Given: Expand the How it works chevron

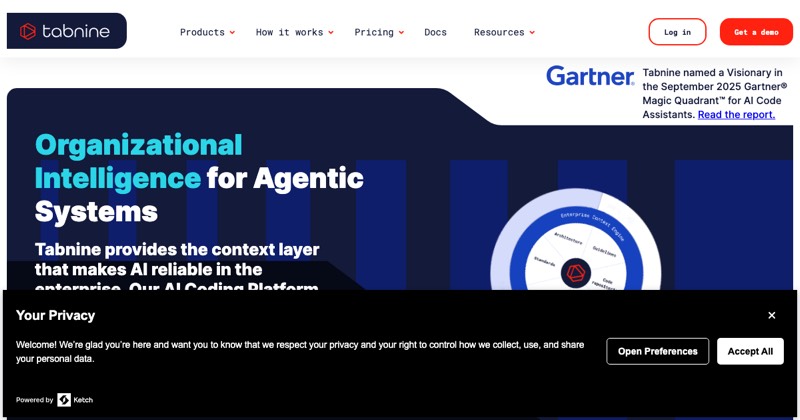Looking at the screenshot, I should [x=331, y=33].
